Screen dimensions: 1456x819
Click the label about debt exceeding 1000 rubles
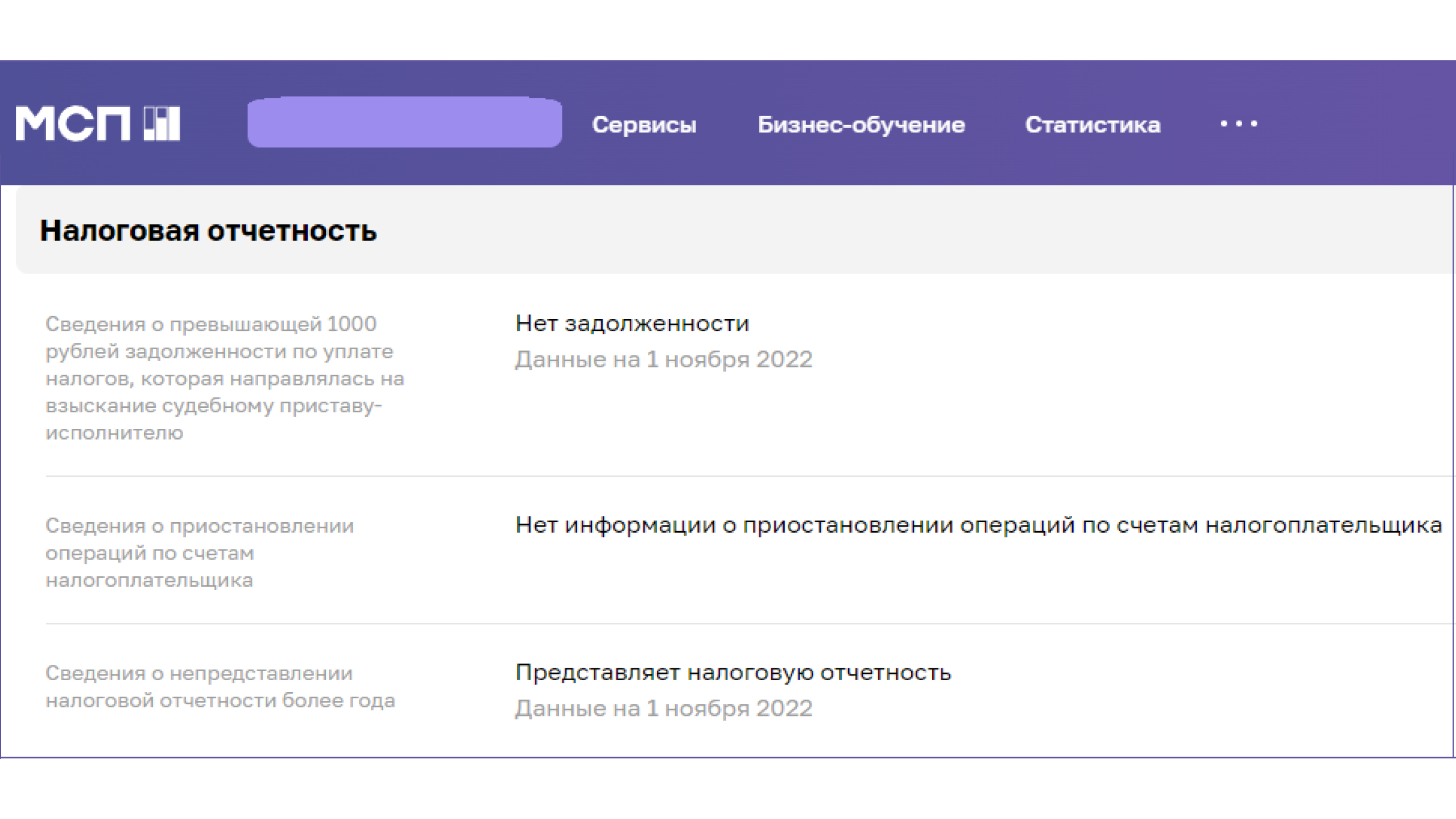pyautogui.click(x=225, y=378)
